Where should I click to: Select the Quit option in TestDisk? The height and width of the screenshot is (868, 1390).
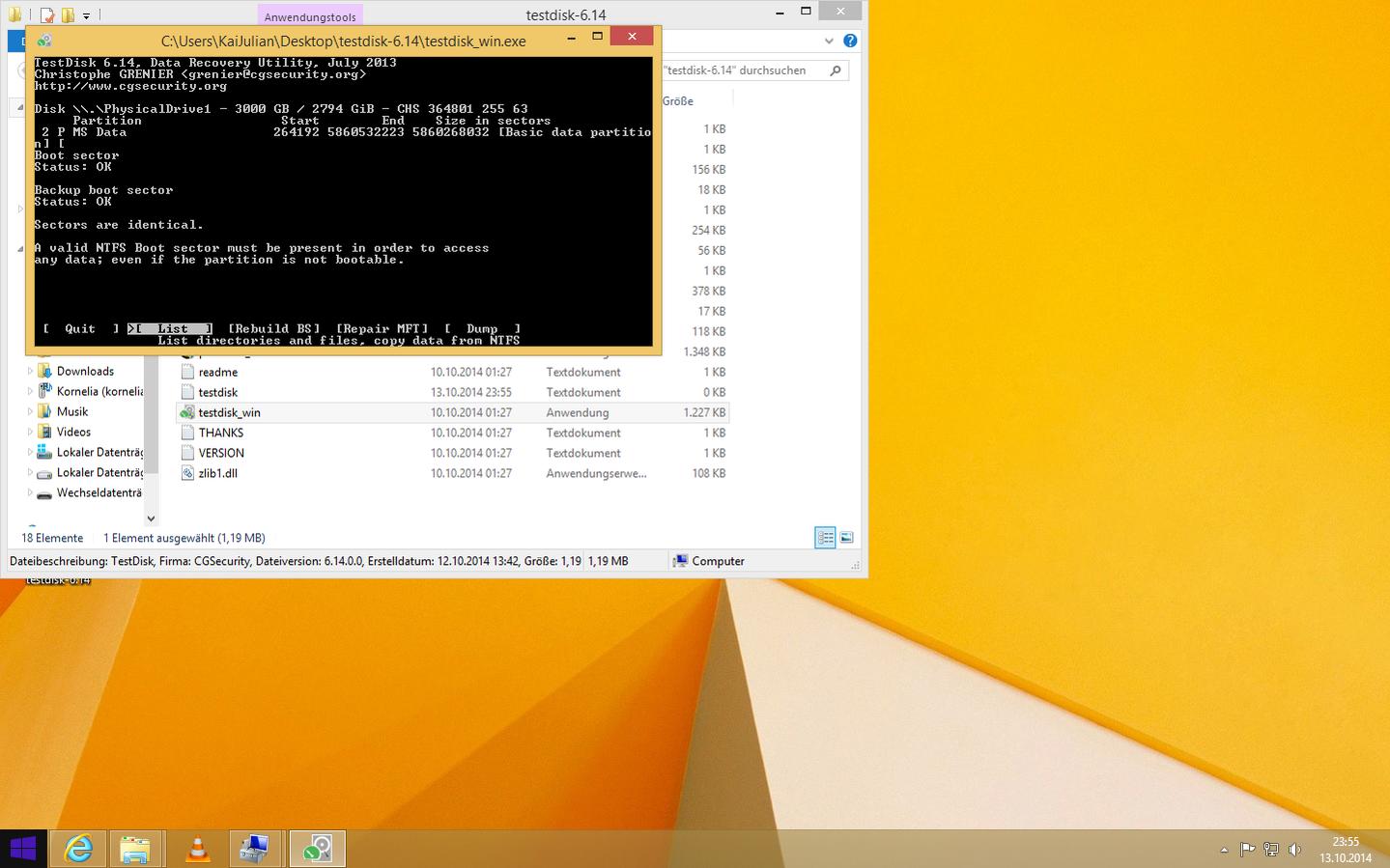click(80, 329)
